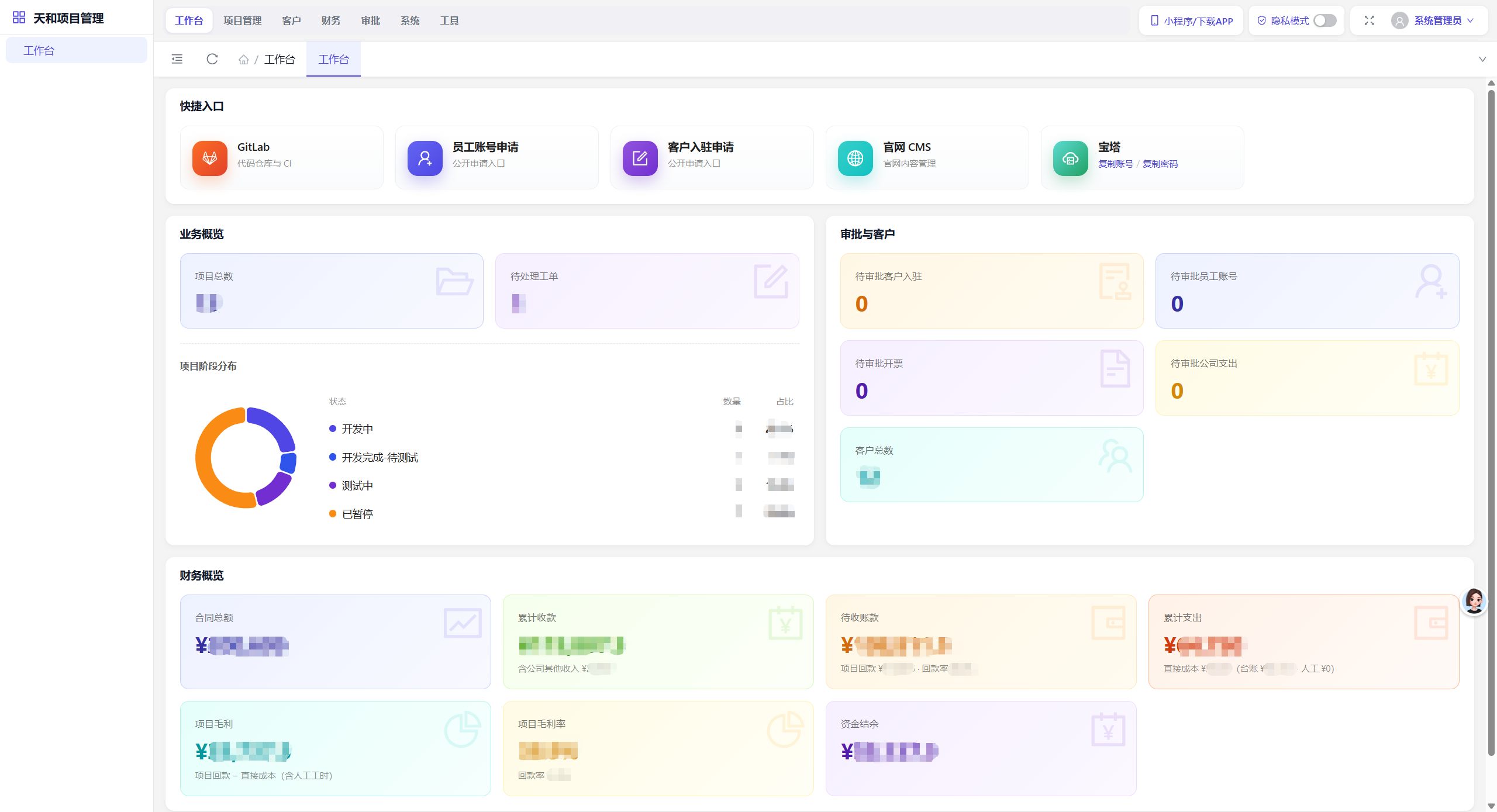
Task: Click the 系统管理员 avatar icon
Action: click(x=1399, y=21)
